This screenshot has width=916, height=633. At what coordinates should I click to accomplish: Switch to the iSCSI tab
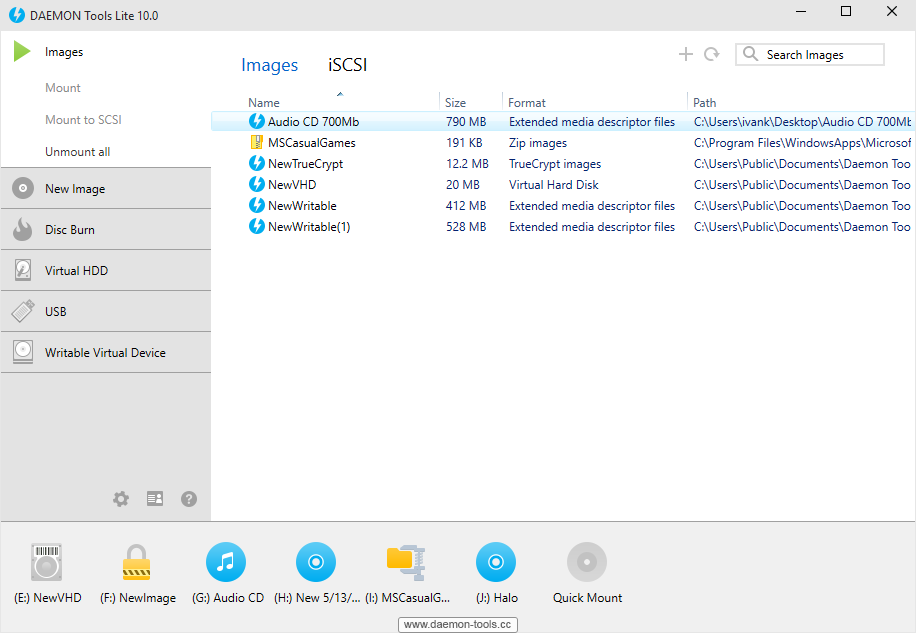point(348,66)
